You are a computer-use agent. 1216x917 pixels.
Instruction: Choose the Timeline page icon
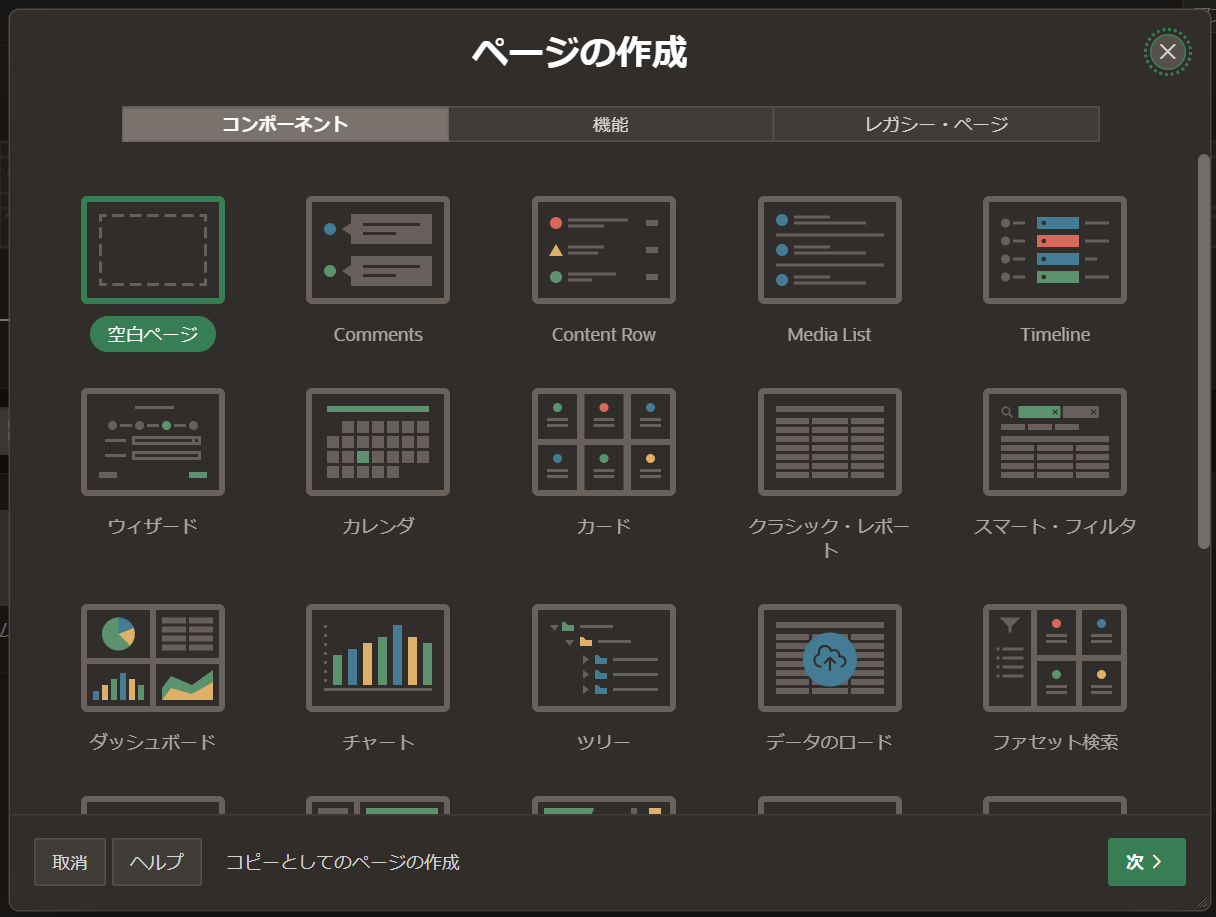click(x=1055, y=250)
